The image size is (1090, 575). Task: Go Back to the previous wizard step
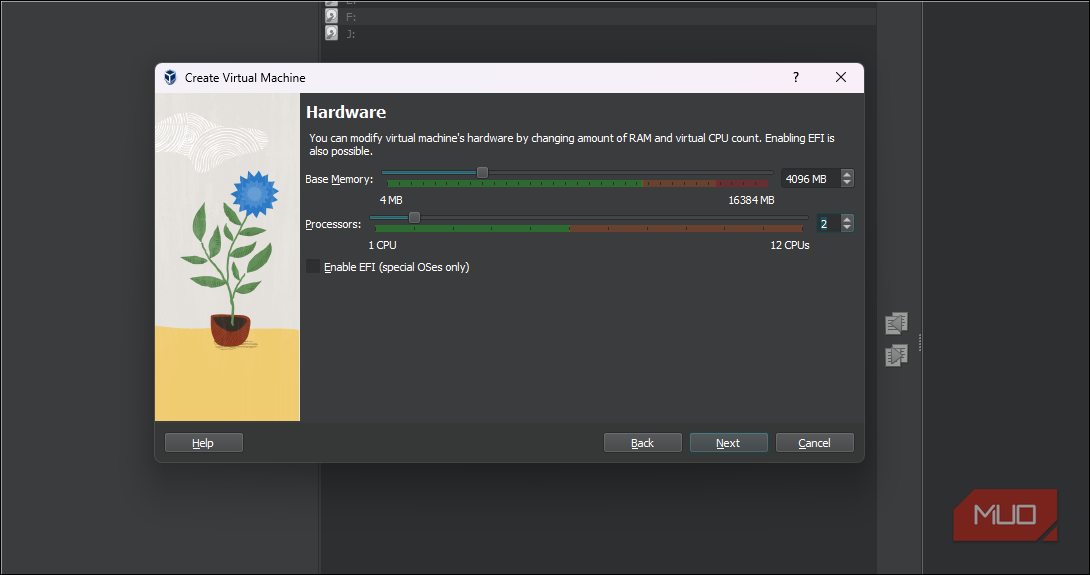[642, 443]
